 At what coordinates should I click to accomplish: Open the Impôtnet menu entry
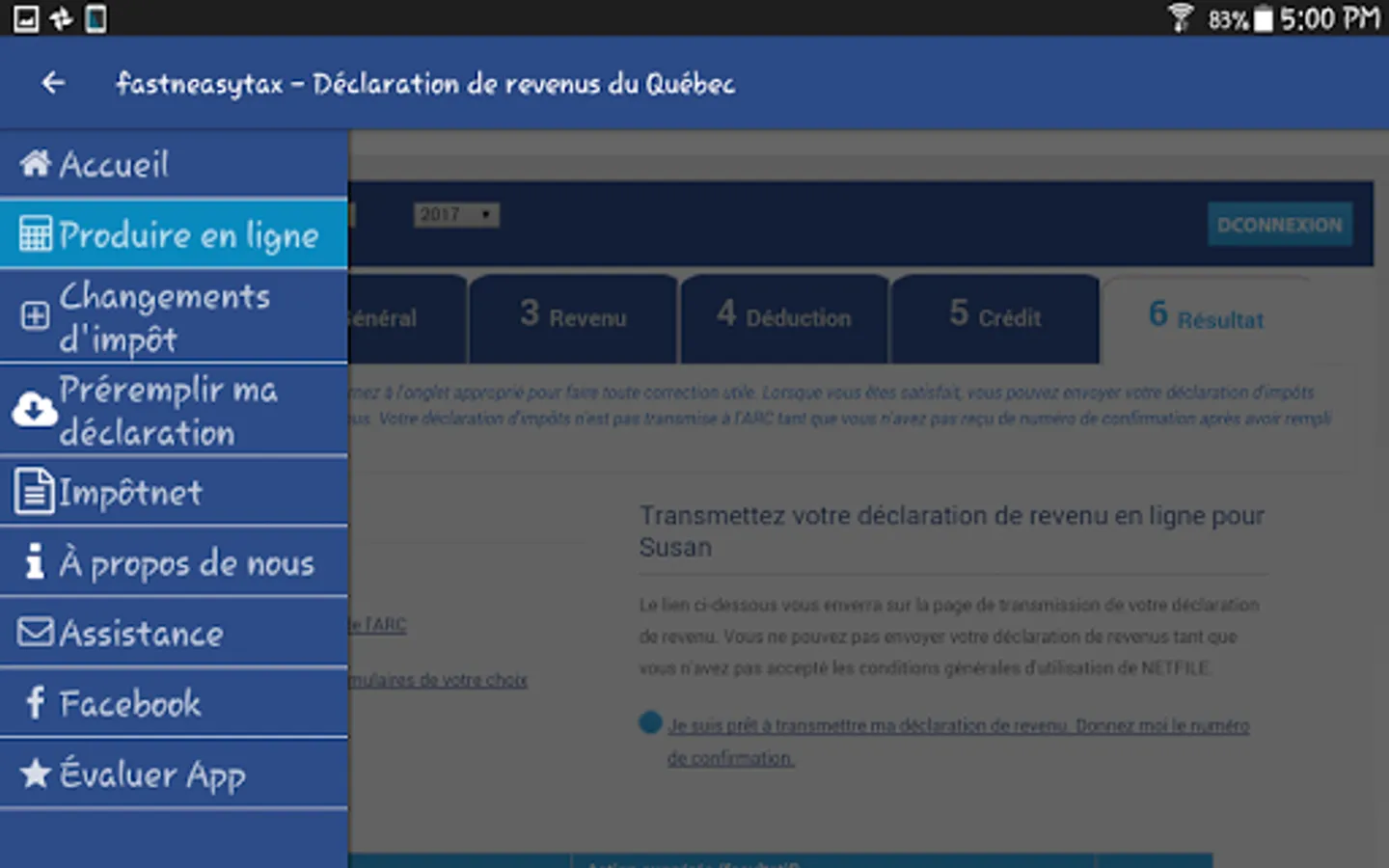[174, 492]
